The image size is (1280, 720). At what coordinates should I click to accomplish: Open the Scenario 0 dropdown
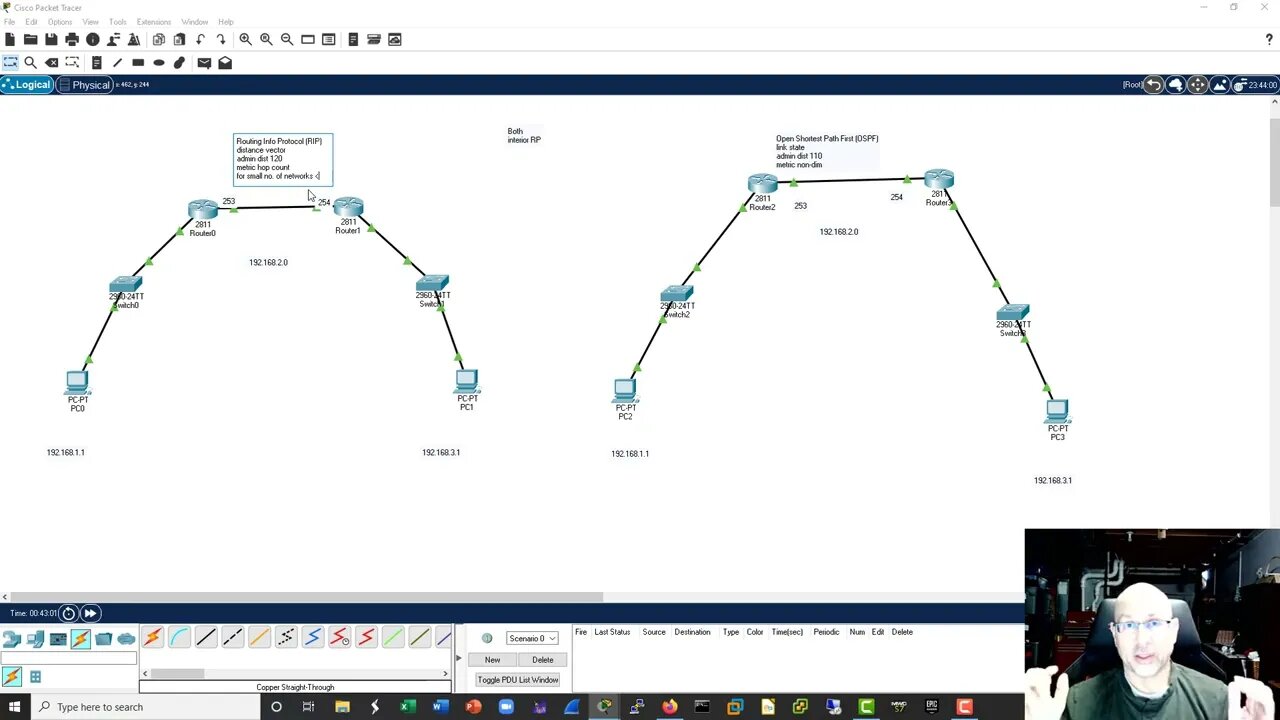click(x=532, y=638)
